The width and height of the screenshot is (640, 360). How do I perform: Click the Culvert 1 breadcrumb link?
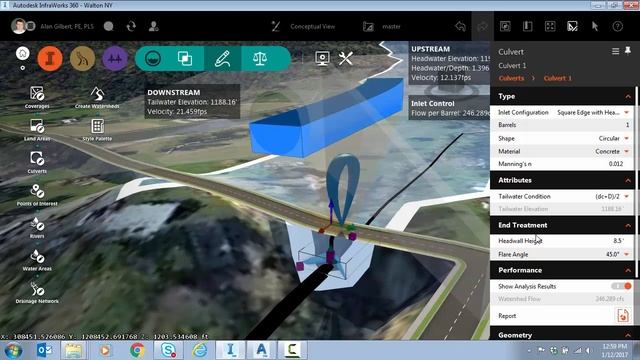[x=558, y=78]
